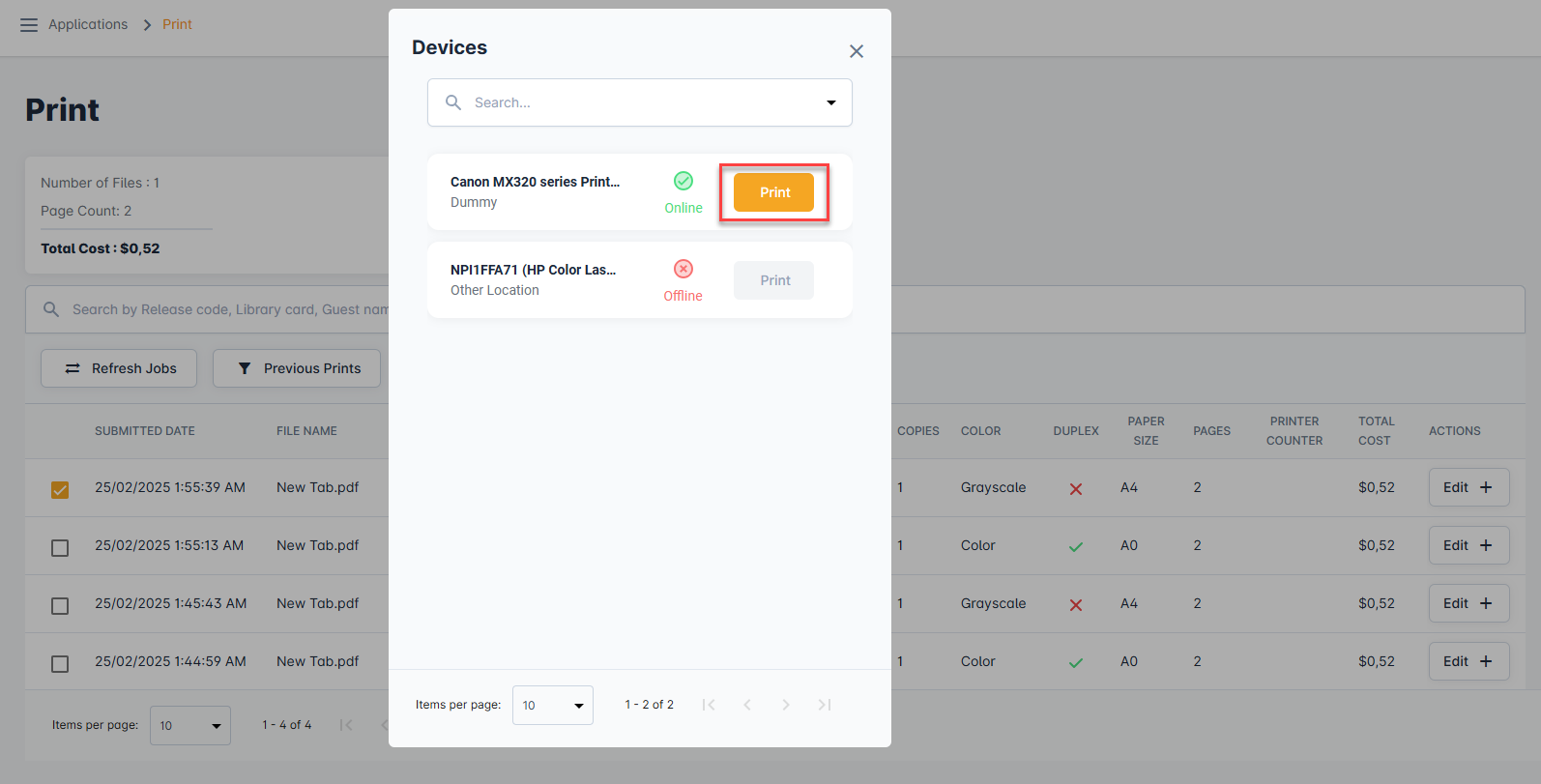Viewport: 1541px width, 784px height.
Task: Go to first page in Devices dialog
Action: tap(709, 705)
